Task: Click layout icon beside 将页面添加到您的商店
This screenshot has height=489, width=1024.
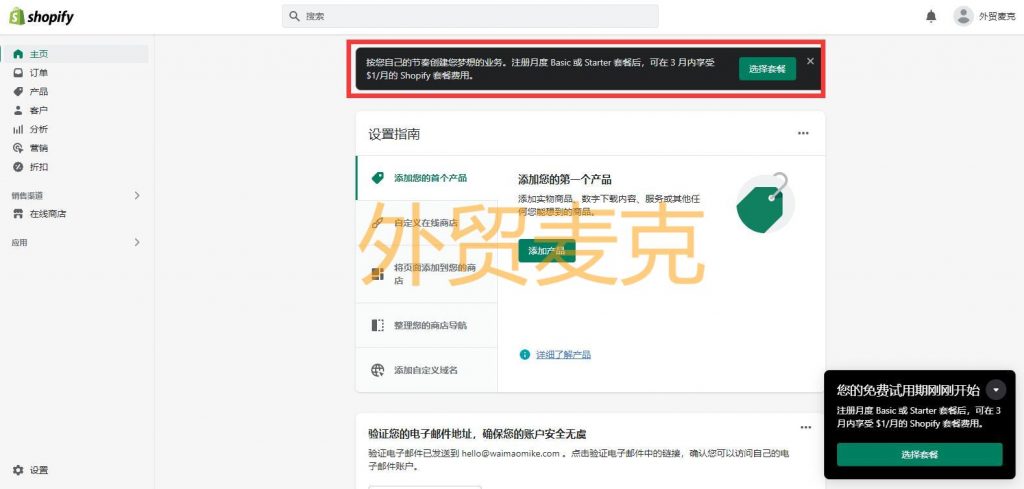Action: click(377, 274)
